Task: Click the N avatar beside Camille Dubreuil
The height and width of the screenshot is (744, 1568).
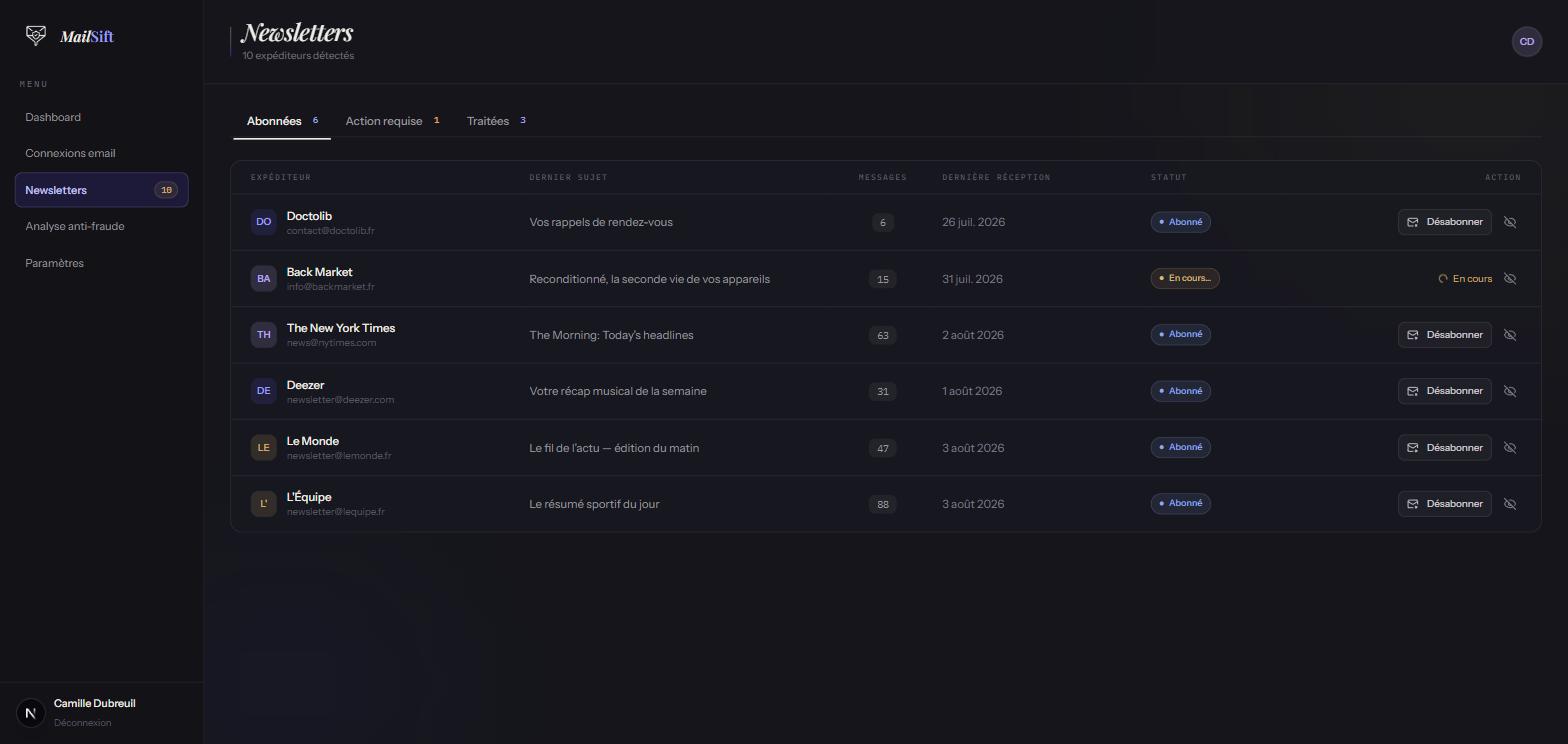Action: click(31, 713)
